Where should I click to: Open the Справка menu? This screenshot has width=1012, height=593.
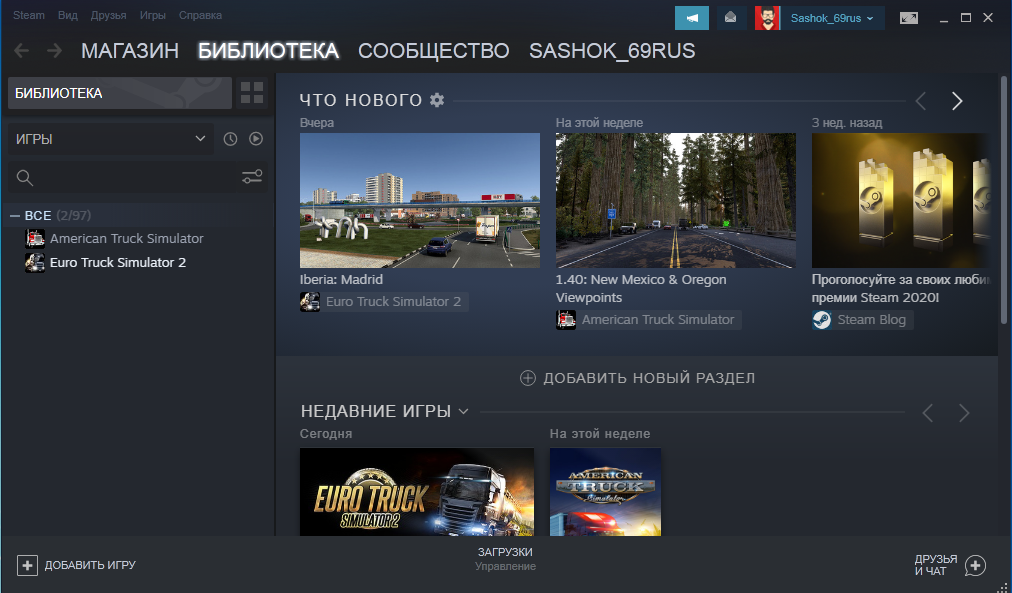[x=200, y=15]
